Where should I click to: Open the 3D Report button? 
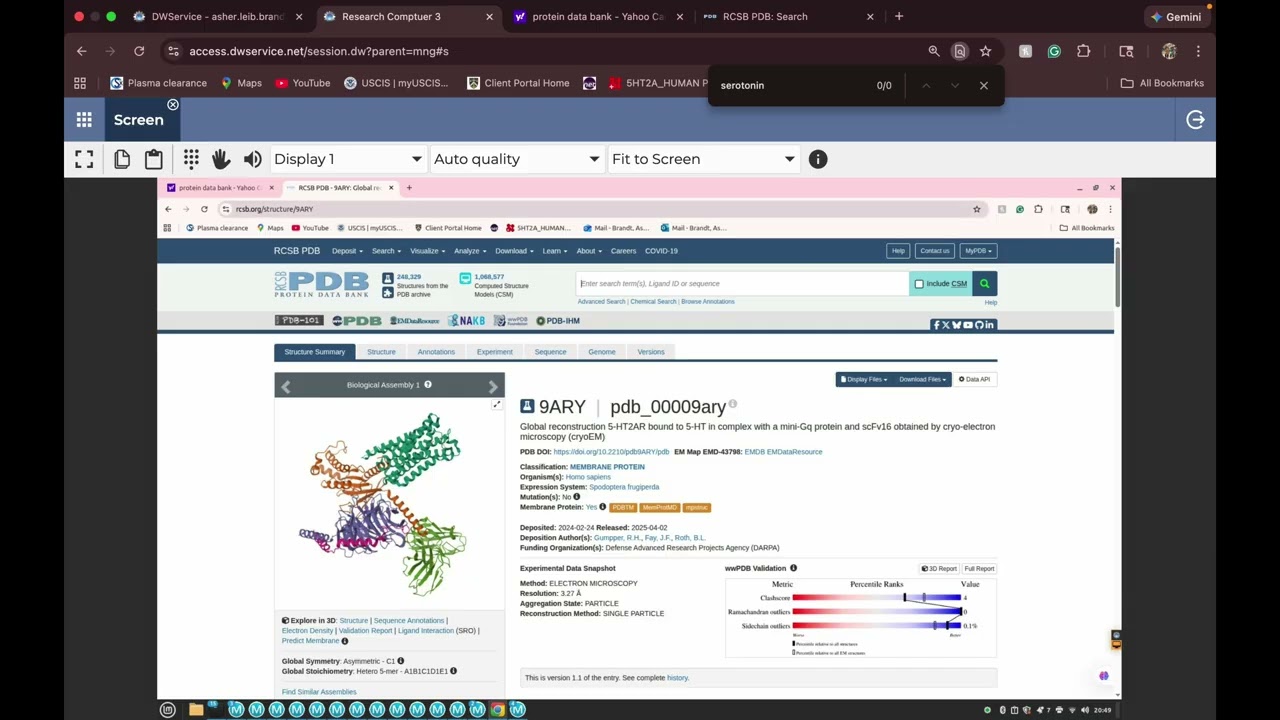(x=939, y=569)
